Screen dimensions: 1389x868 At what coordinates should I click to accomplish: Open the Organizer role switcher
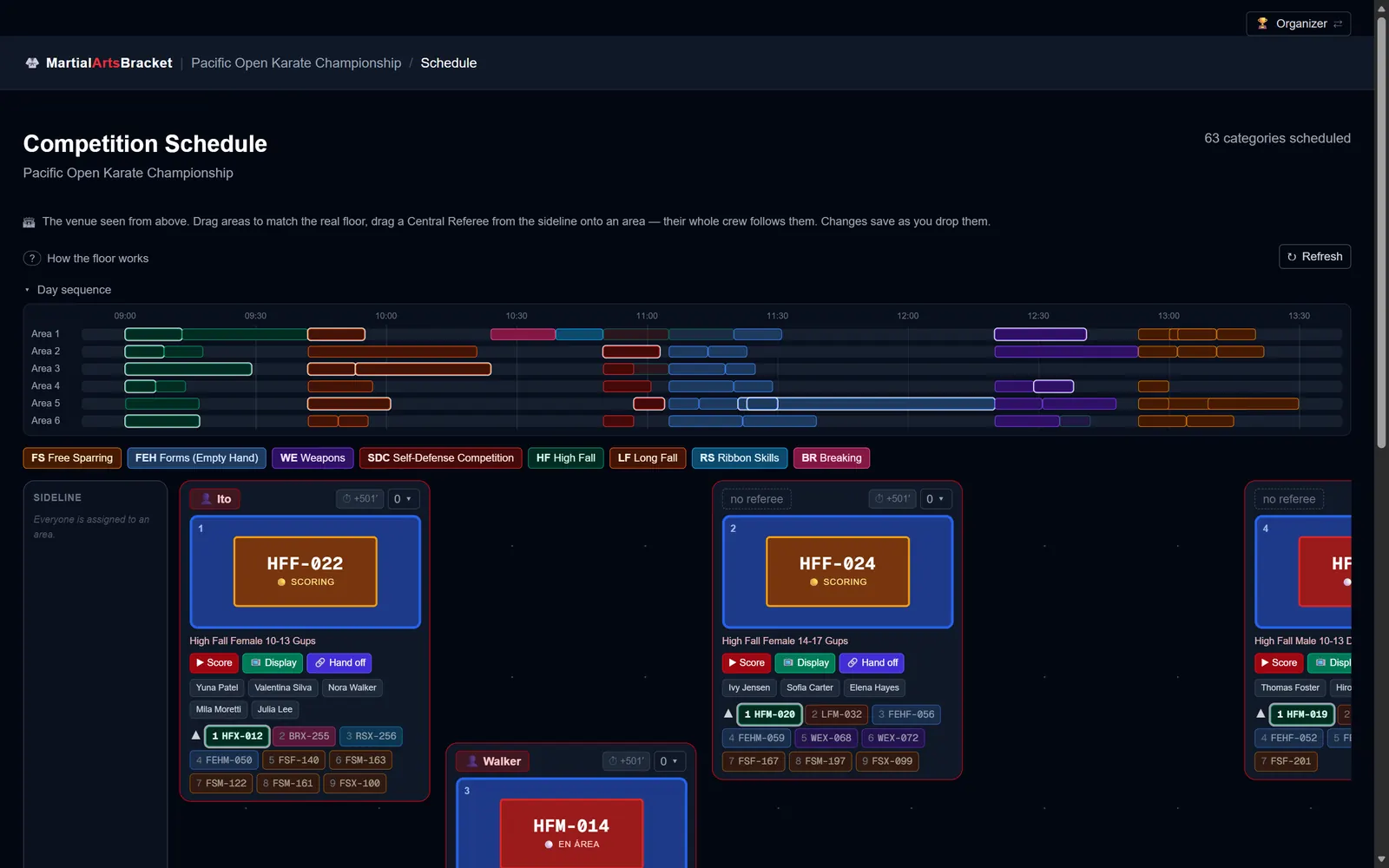pos(1299,23)
